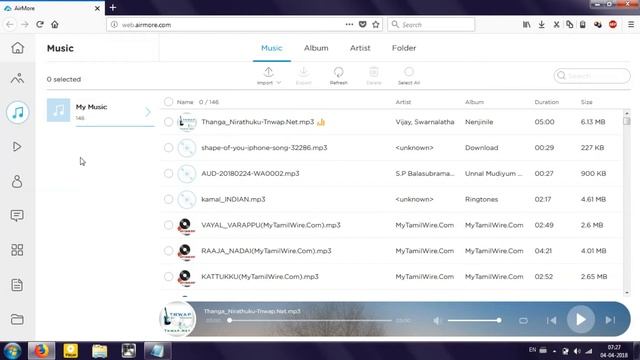Open the Contacts sidebar icon
The image size is (640, 360).
[17, 181]
